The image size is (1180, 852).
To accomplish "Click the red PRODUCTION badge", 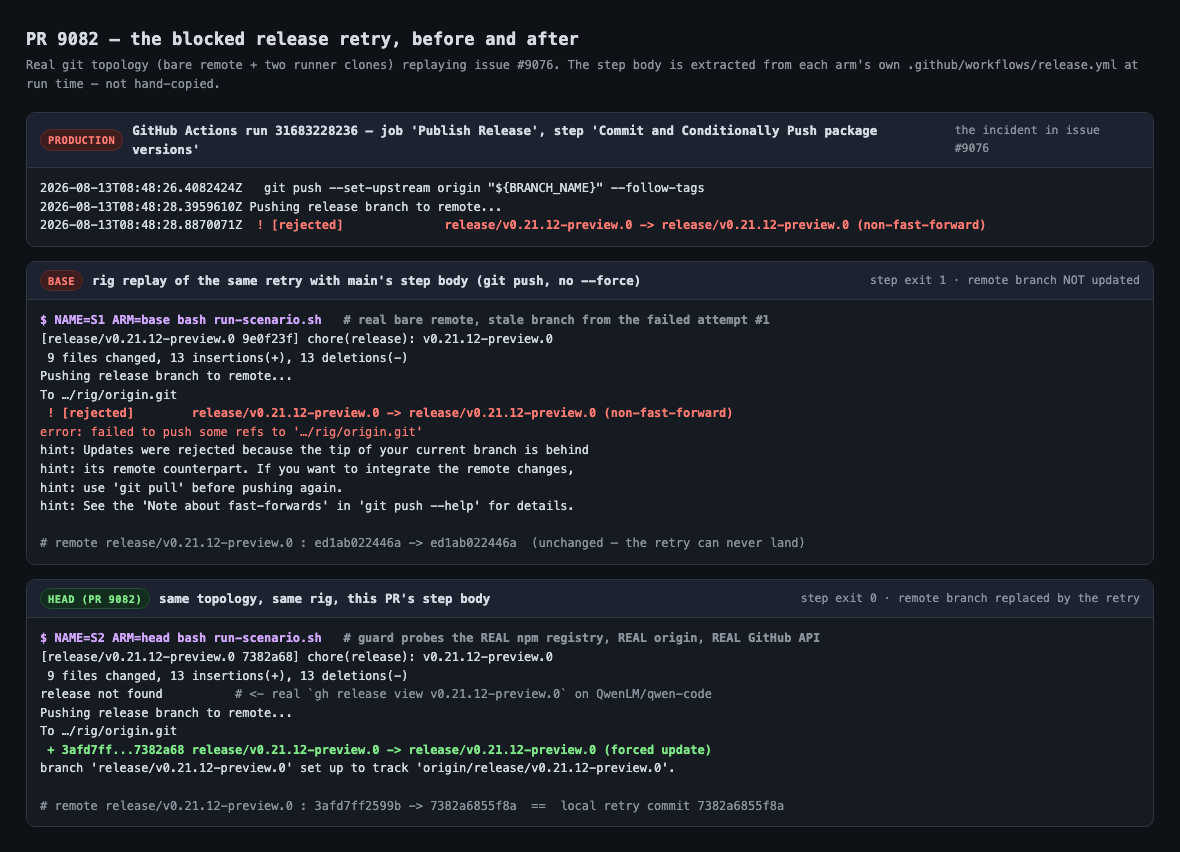I will pos(81,140).
